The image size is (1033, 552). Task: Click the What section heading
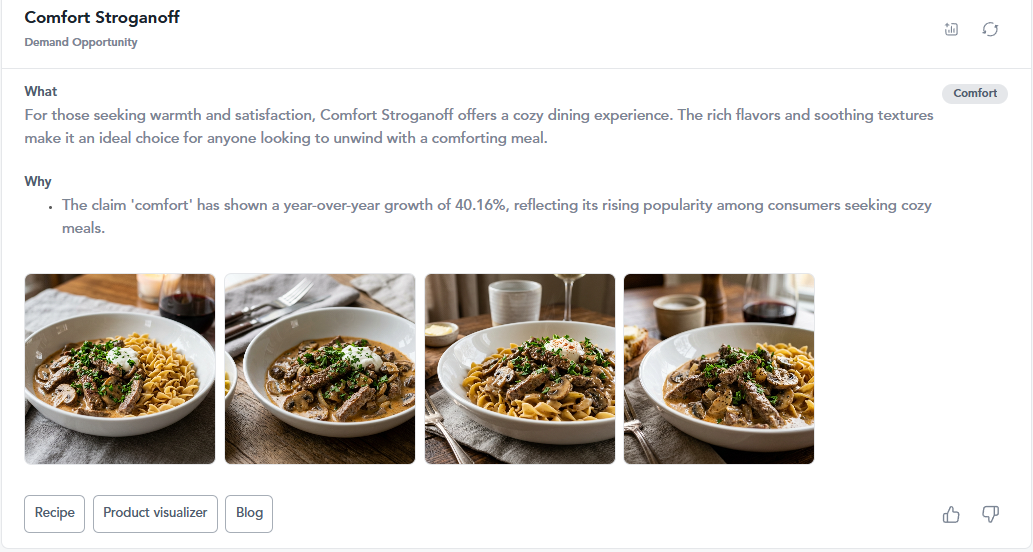[x=41, y=92]
